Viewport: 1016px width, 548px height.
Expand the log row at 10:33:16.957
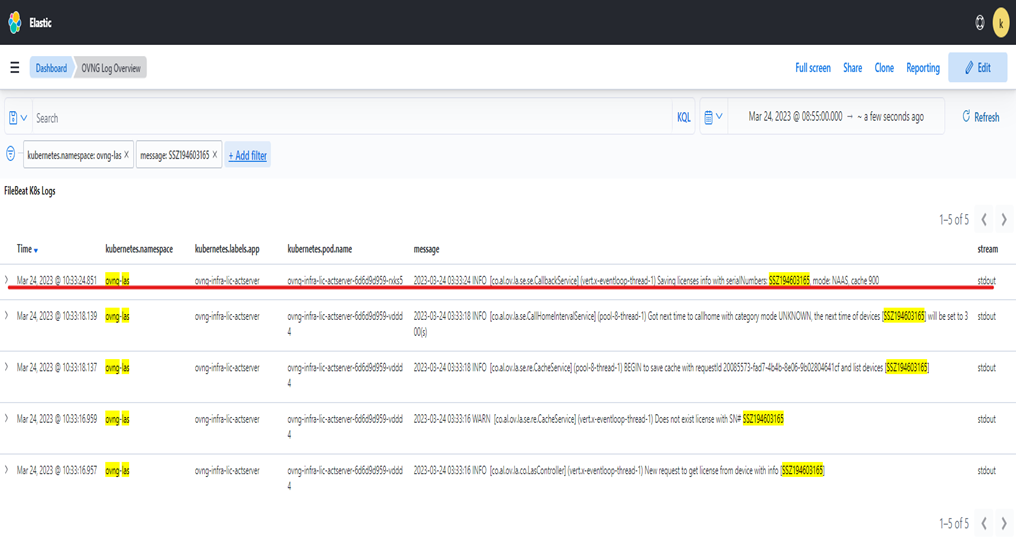click(7, 470)
